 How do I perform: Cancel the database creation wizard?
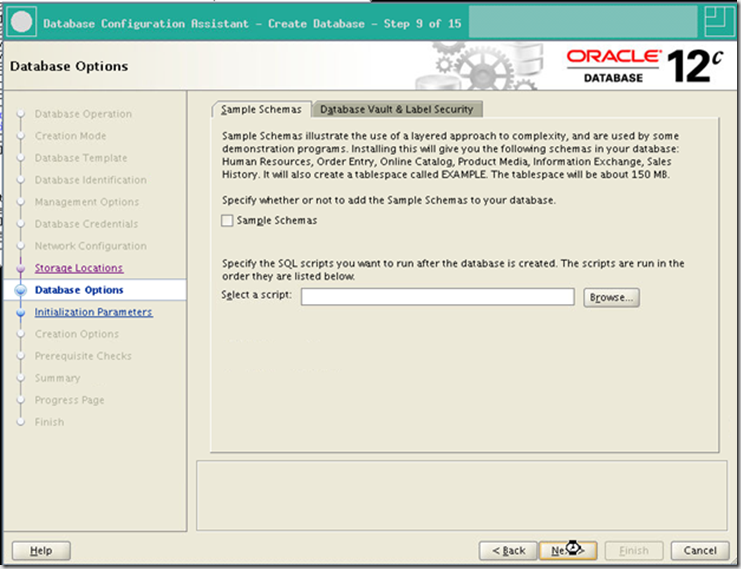tap(700, 551)
